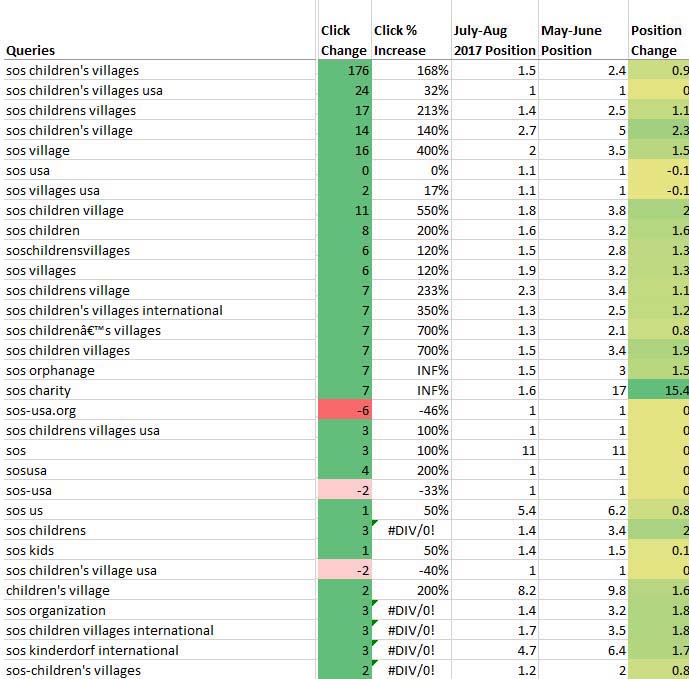
Task: Select the Click % Increase header cell
Action: (410, 40)
